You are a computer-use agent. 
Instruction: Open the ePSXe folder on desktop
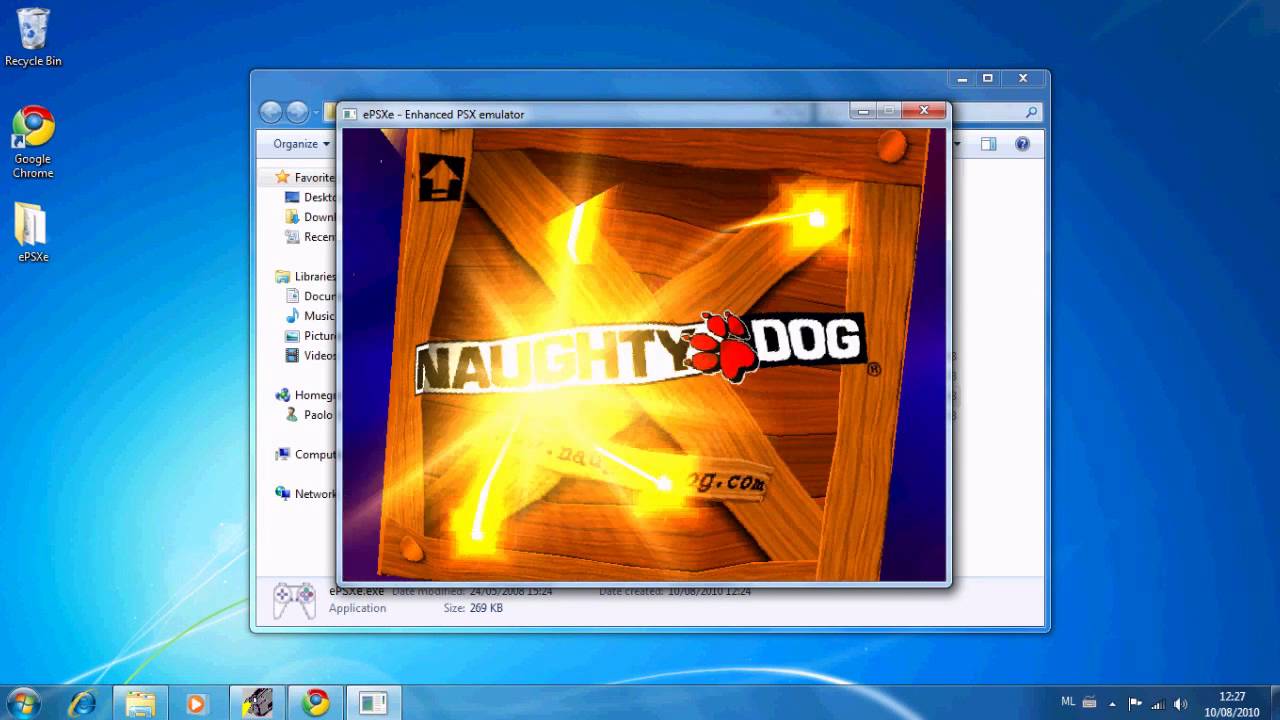[33, 232]
